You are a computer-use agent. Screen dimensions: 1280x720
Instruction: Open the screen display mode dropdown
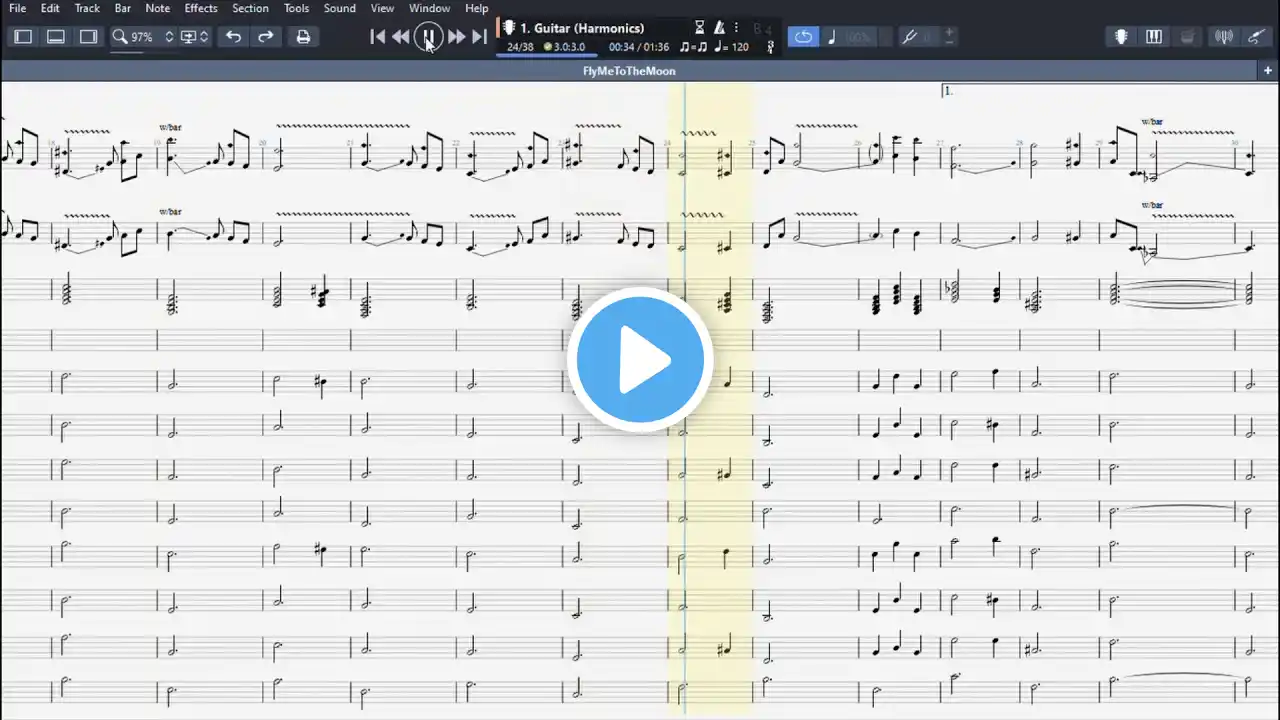pyautogui.click(x=194, y=37)
